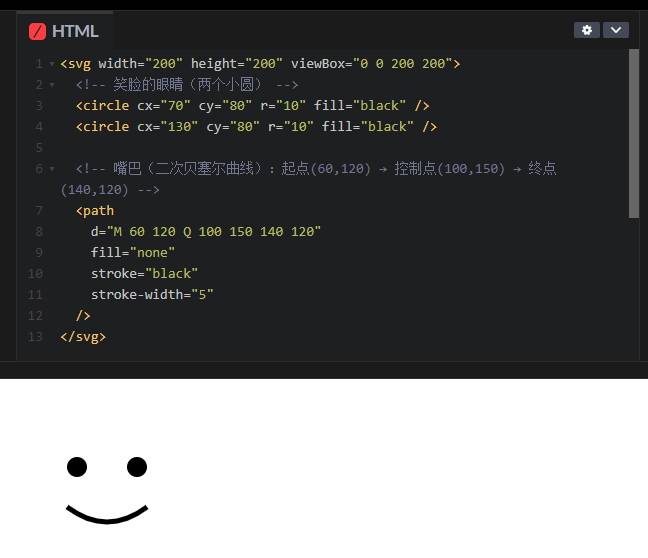This screenshot has width=648, height=558.
Task: Expand the HTML panel chevron dropdown
Action: tap(616, 30)
